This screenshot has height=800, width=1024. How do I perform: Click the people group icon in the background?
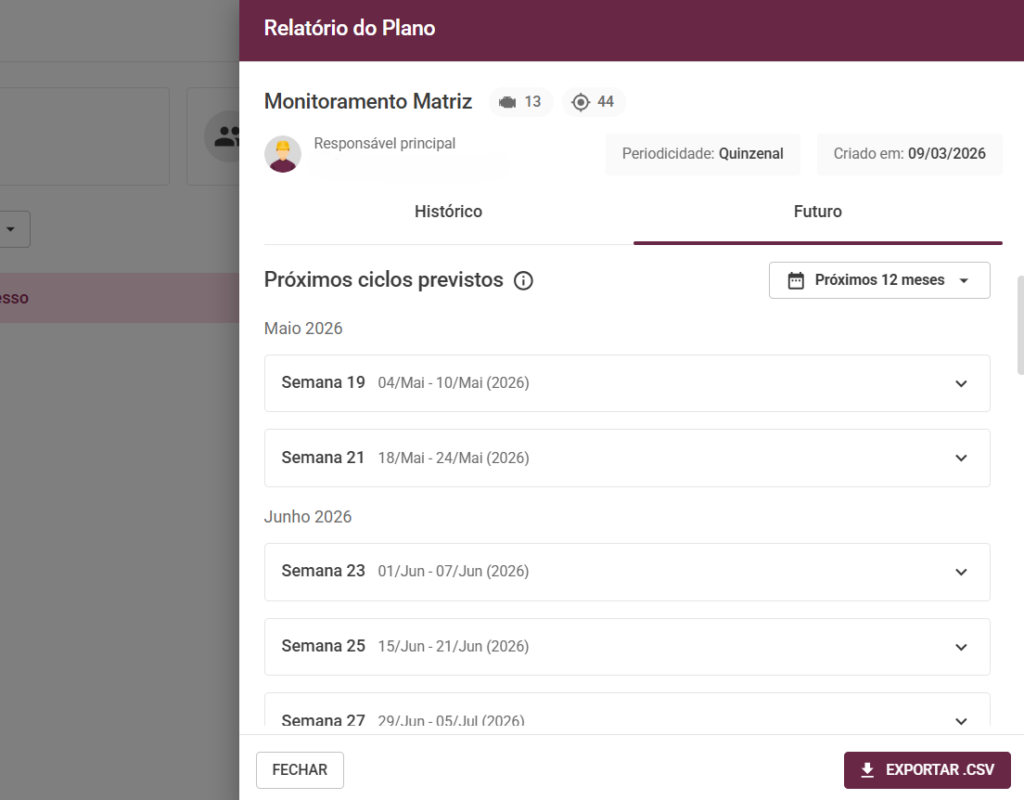coord(226,136)
